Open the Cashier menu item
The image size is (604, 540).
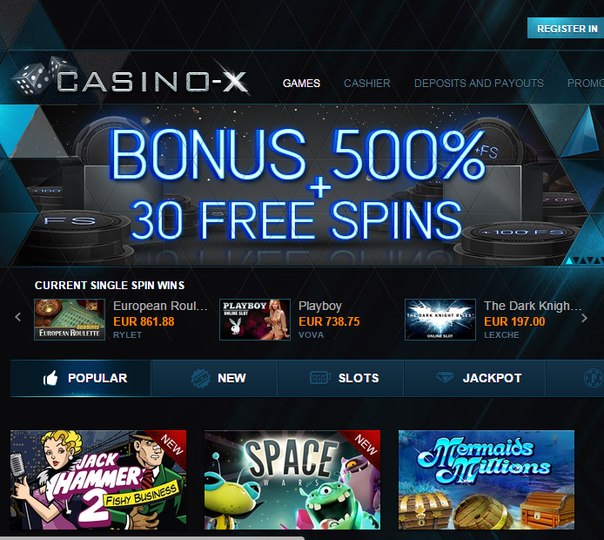coord(367,83)
